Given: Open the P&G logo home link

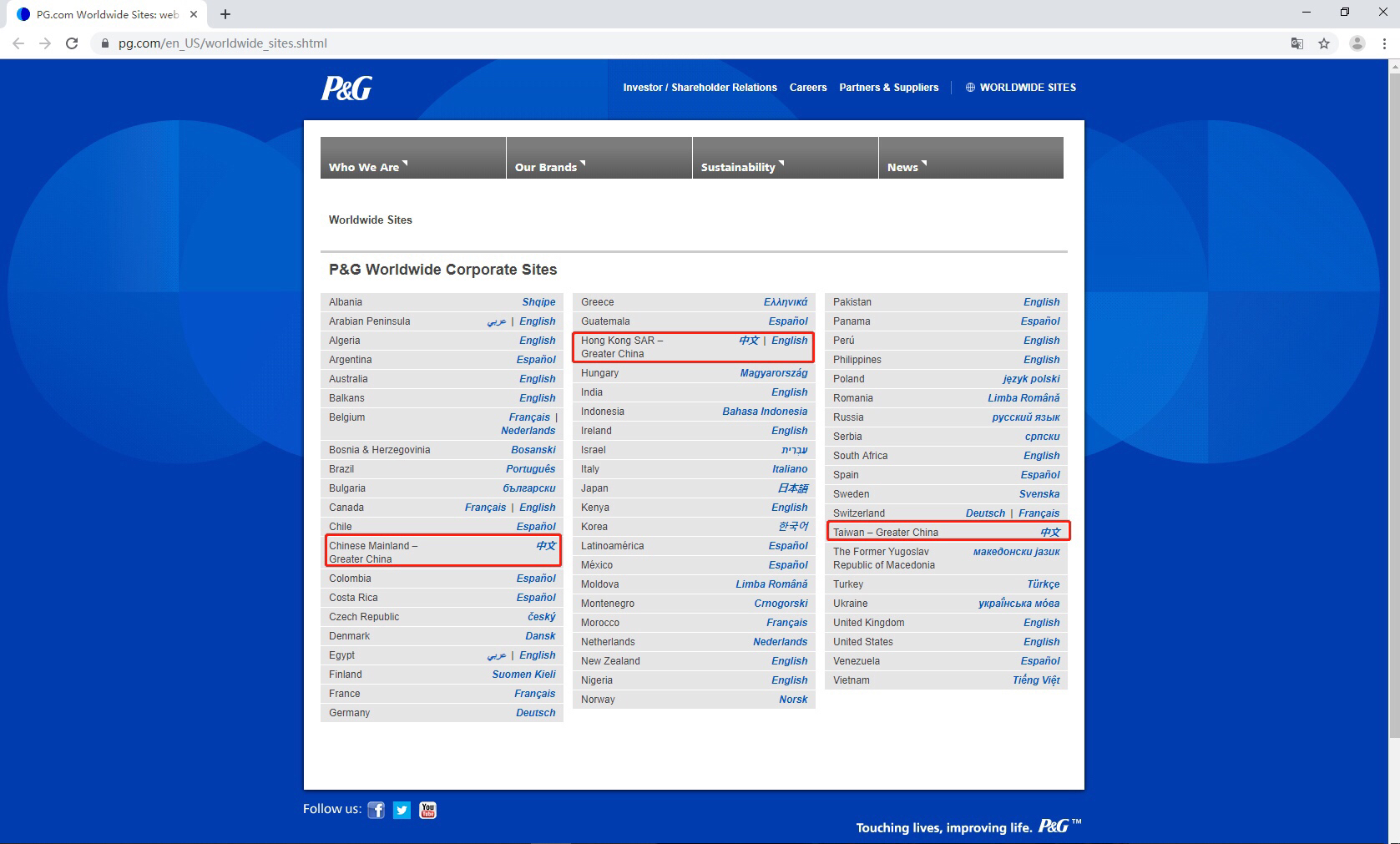Looking at the screenshot, I should (x=346, y=88).
